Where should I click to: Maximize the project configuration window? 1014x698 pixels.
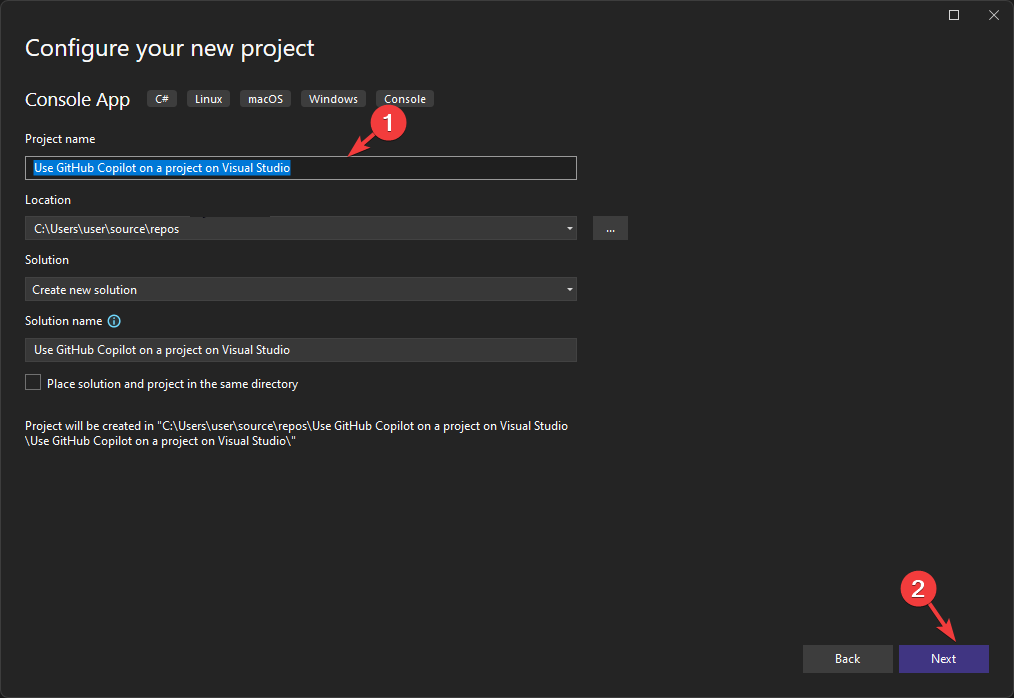tap(954, 15)
